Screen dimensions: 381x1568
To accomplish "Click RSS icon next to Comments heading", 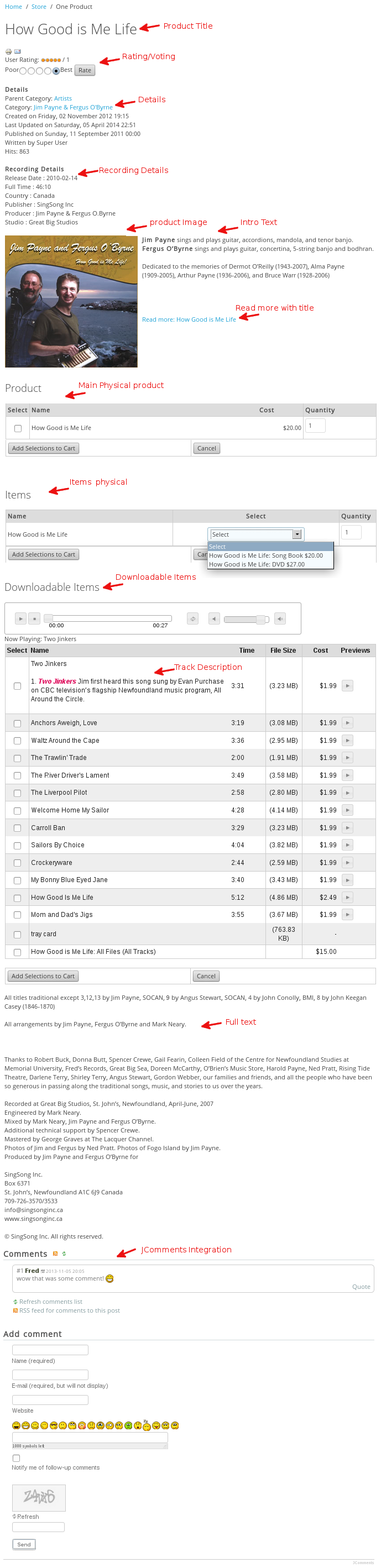I will (55, 1254).
